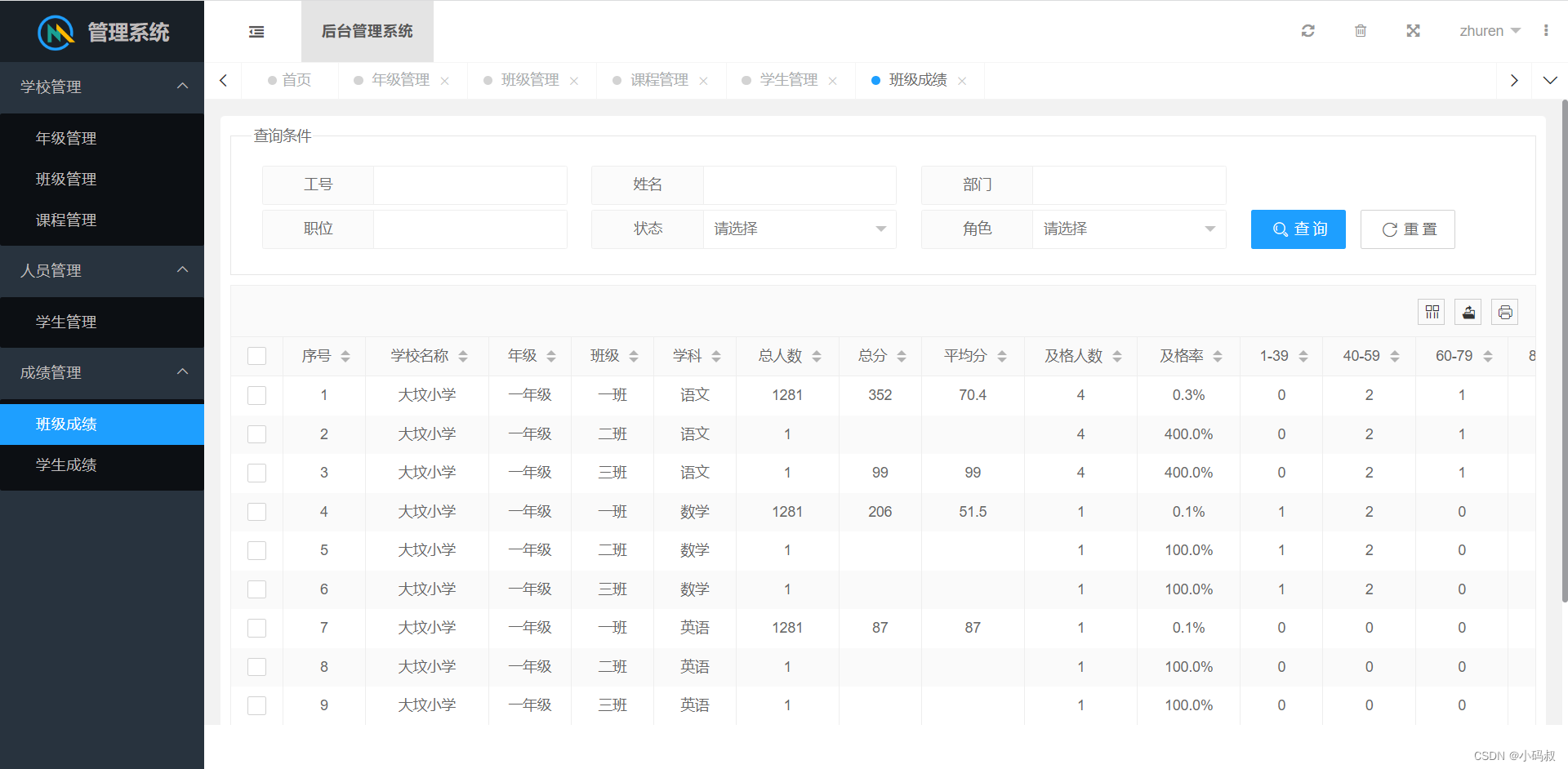Image resolution: width=1568 pixels, height=769 pixels.
Task: Open the 状态 dropdown
Action: pyautogui.click(x=800, y=229)
